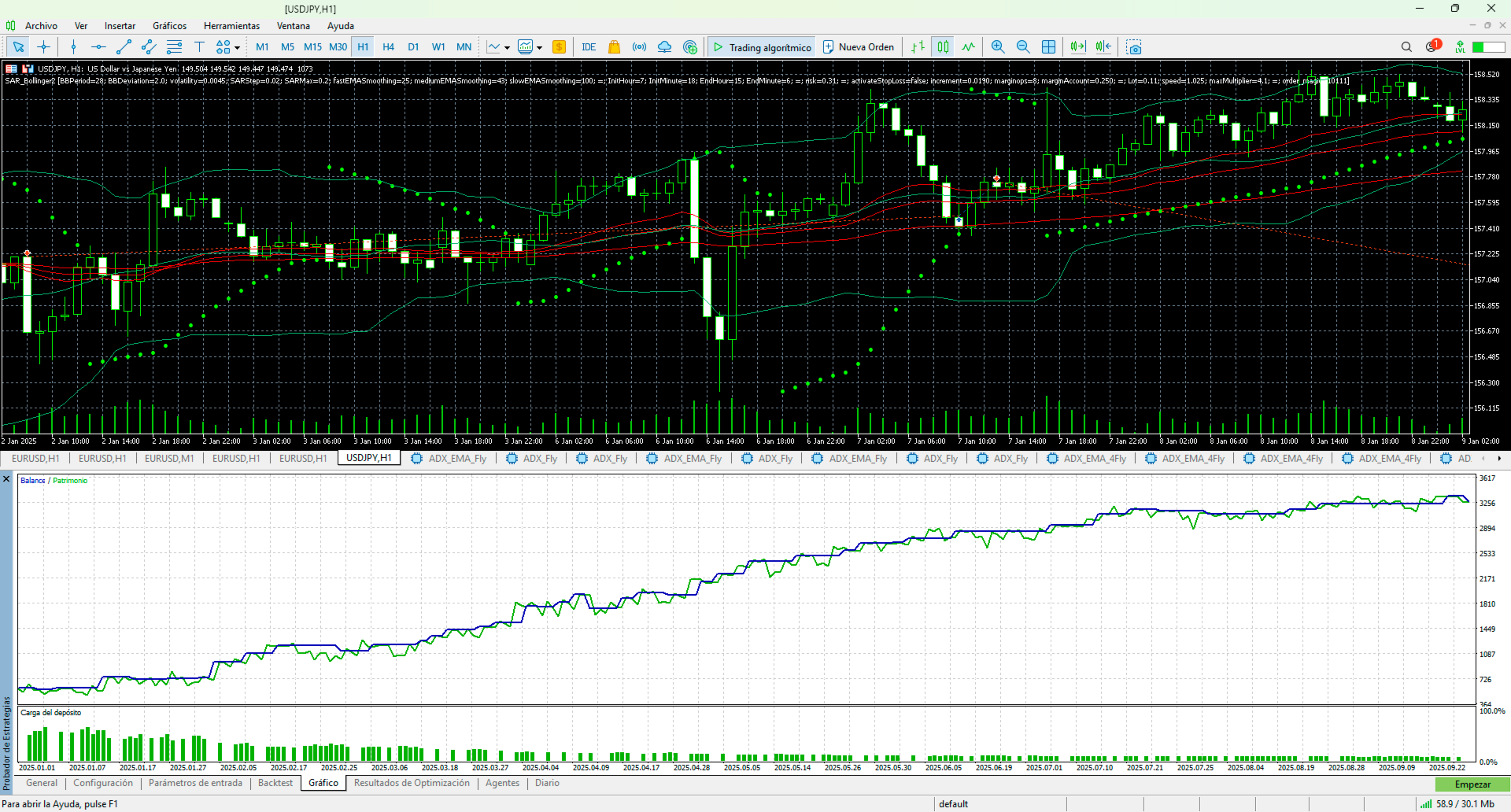Click the 58.9 / 30.1 Mb status entry
The height and width of the screenshot is (812, 1511).
coord(1465,804)
